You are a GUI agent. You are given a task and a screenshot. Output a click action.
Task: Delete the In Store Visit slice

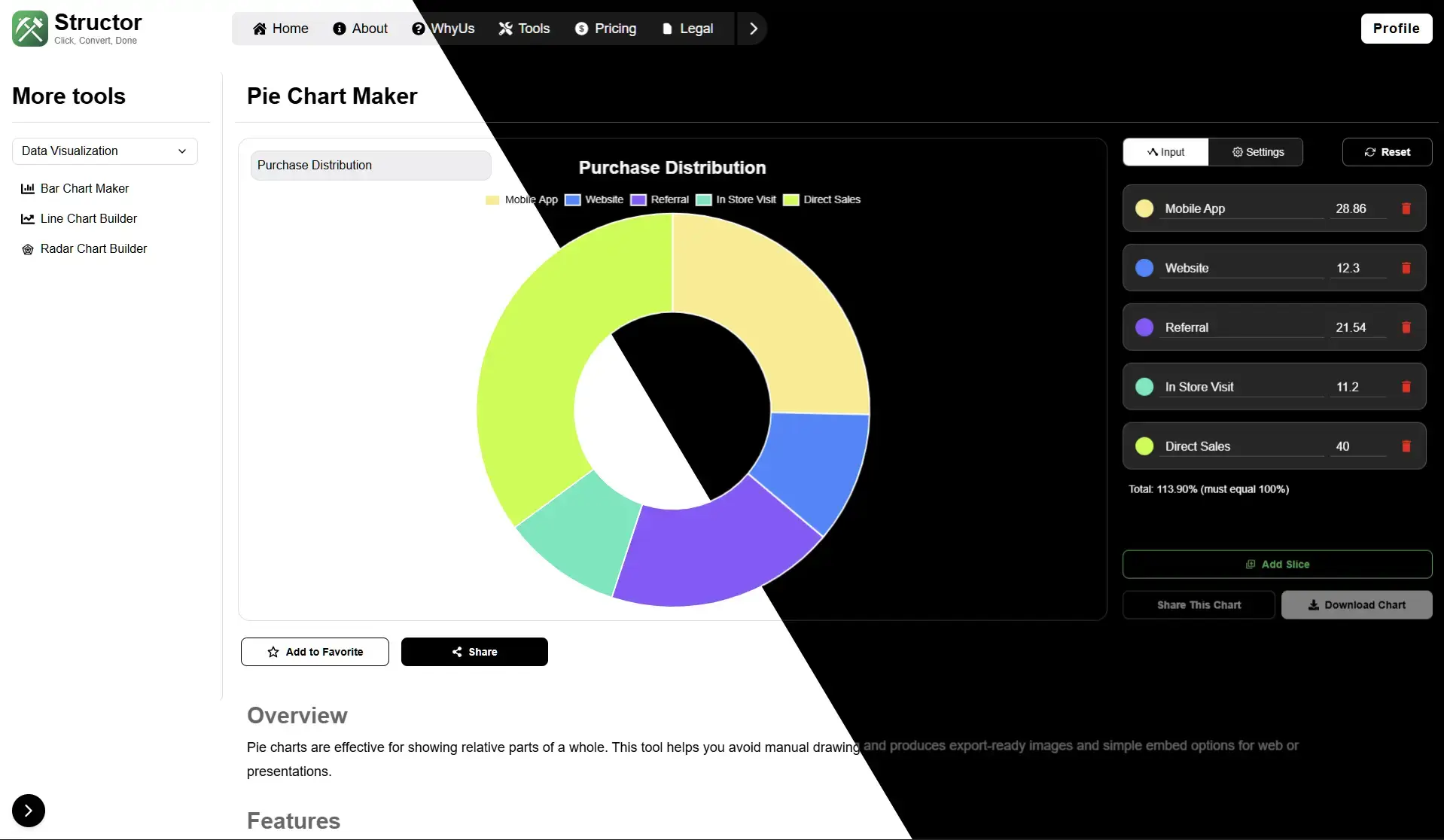1406,387
